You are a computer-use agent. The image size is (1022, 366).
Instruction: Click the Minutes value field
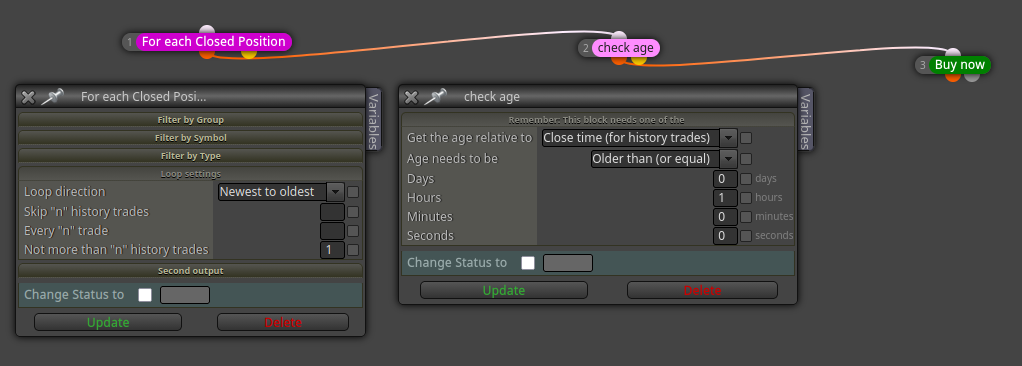[x=725, y=216]
